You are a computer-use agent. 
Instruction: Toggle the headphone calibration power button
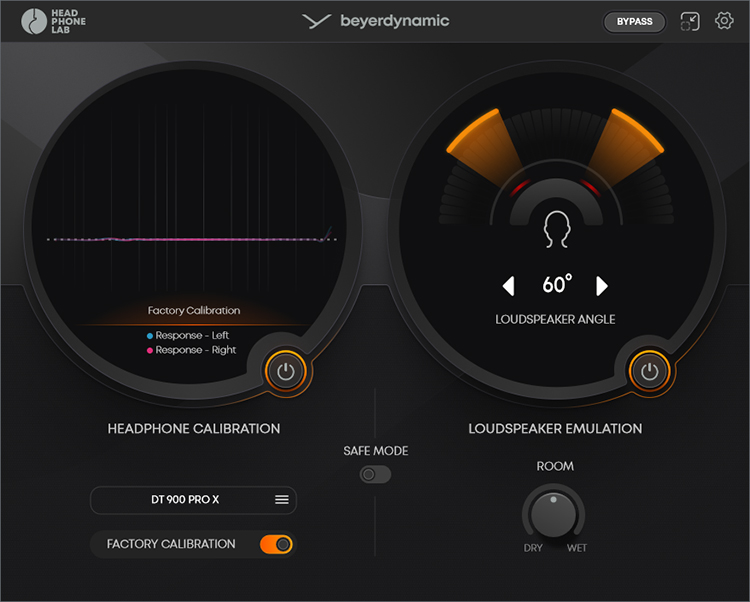pos(287,372)
